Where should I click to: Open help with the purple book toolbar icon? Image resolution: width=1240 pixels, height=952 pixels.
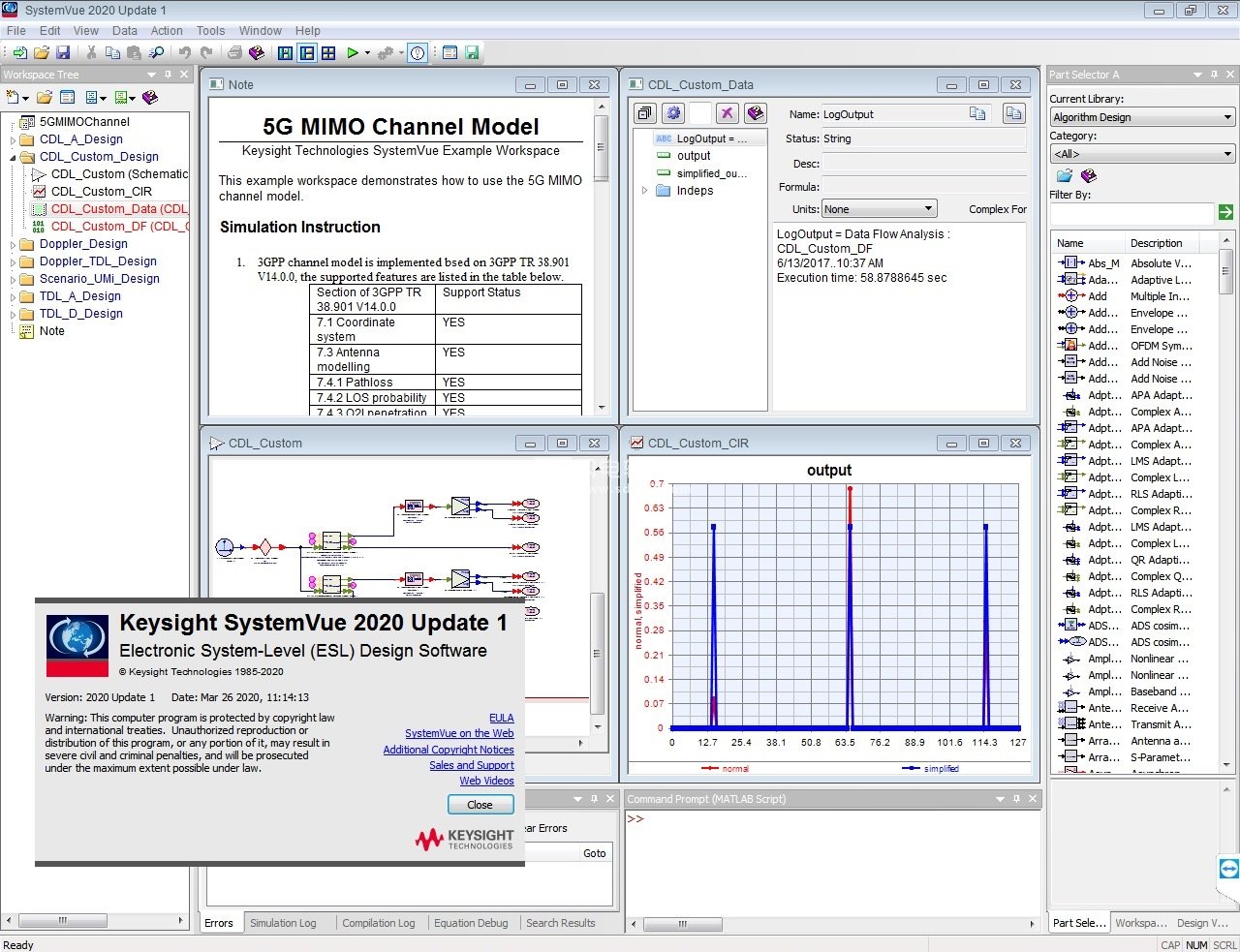[x=257, y=53]
